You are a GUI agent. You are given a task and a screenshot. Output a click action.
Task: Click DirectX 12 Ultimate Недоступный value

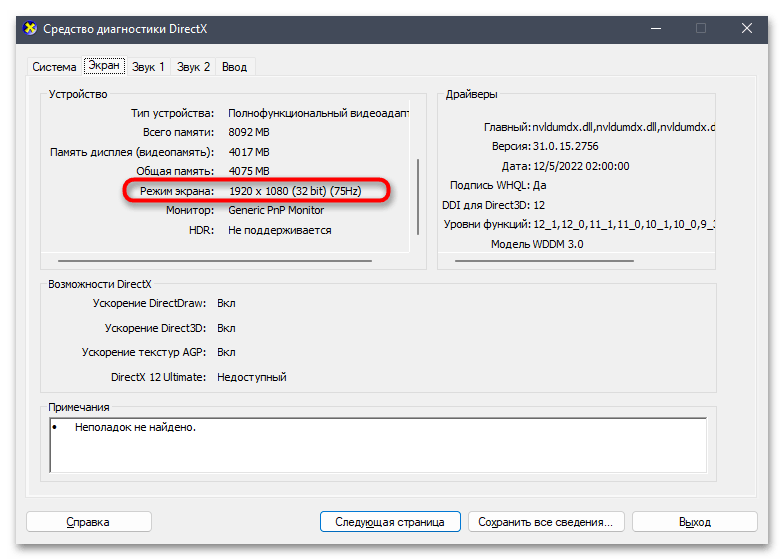(x=252, y=377)
